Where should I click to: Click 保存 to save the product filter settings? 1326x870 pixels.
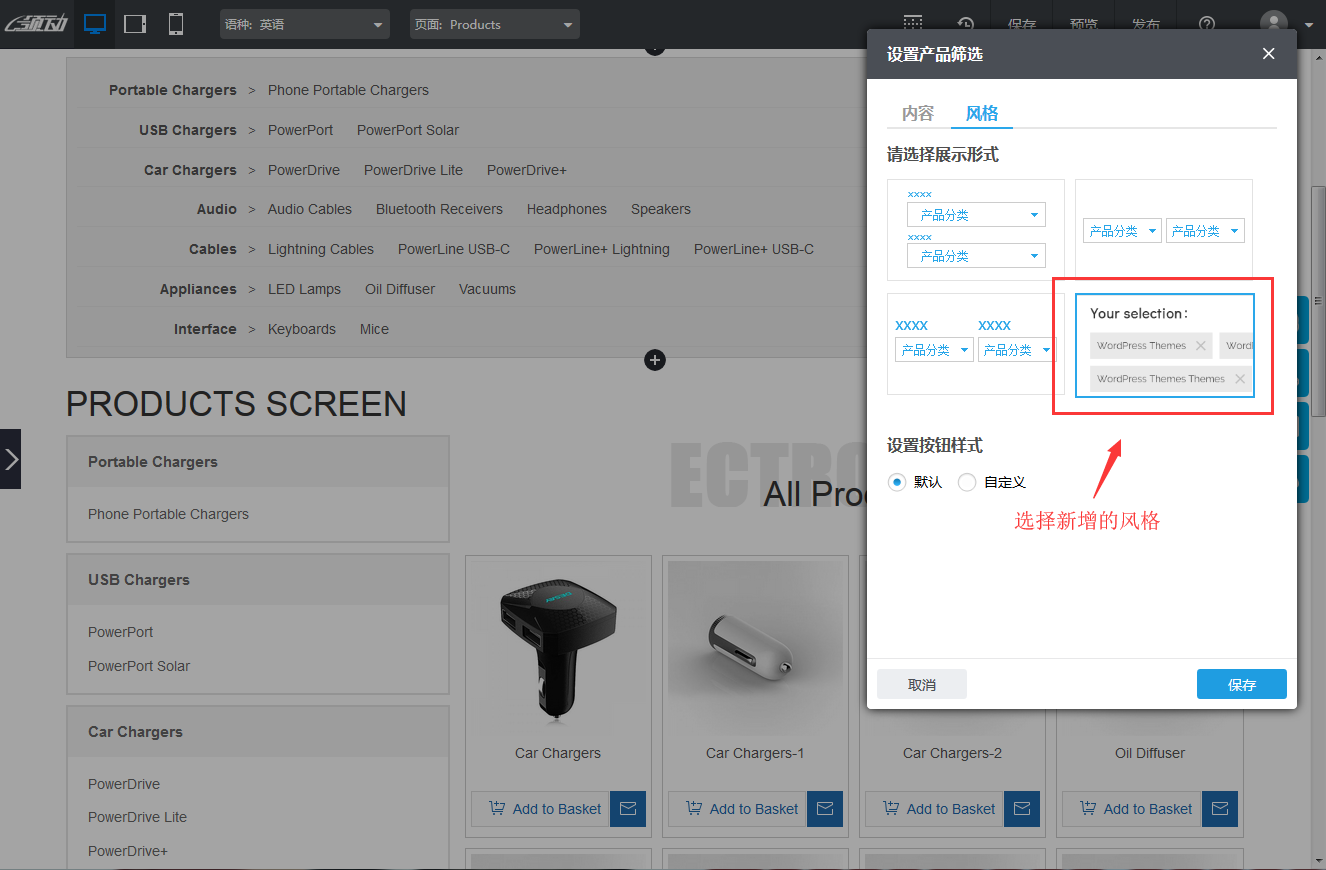tap(1241, 684)
